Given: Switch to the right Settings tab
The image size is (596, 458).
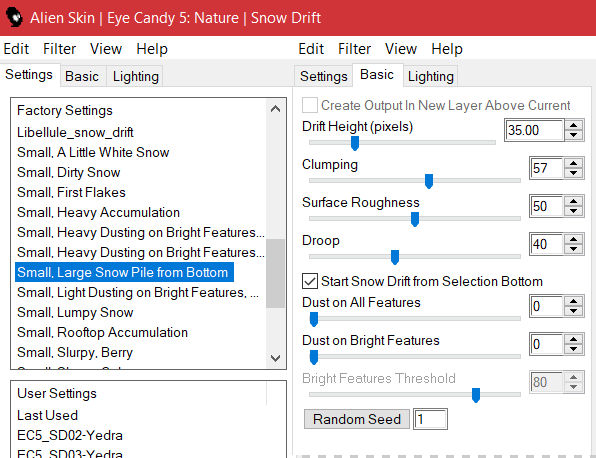Looking at the screenshot, I should pyautogui.click(x=324, y=76).
